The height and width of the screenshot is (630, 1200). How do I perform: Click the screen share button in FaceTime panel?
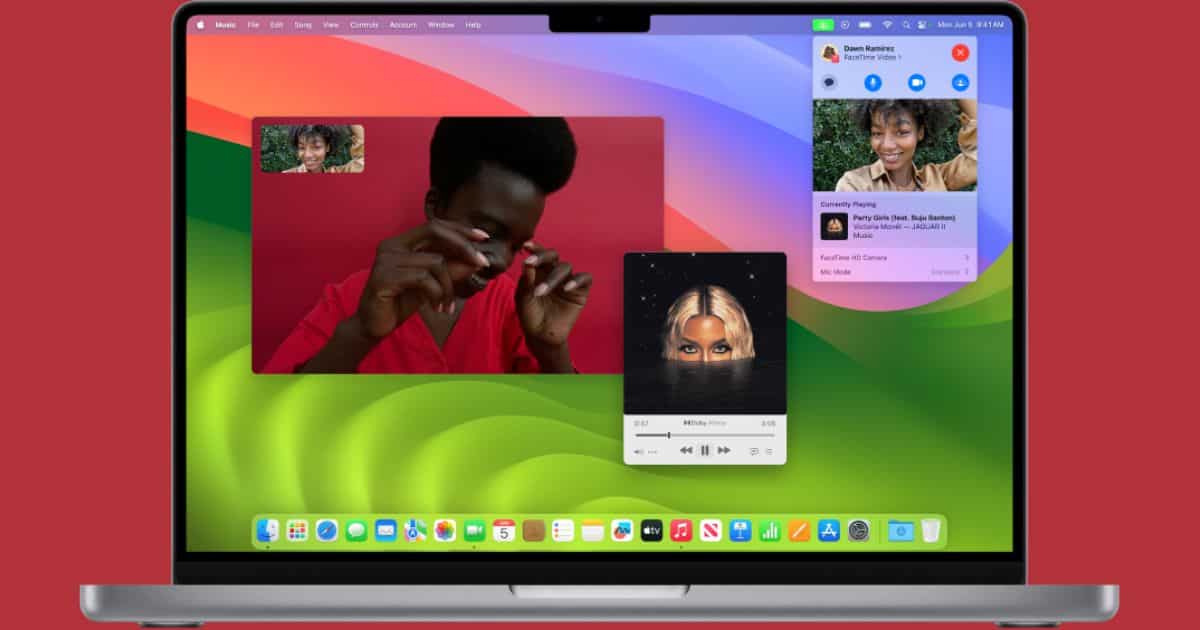960,83
